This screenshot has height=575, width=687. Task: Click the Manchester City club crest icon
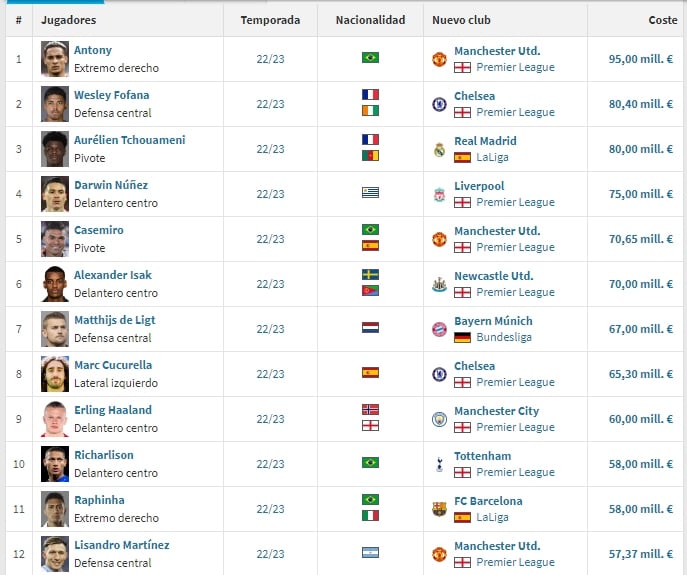pyautogui.click(x=439, y=419)
